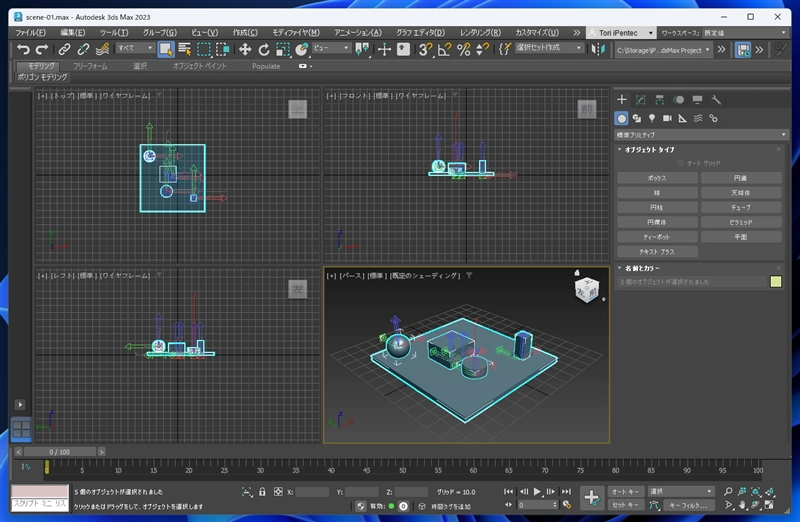Open the Hierarchy tab in the command panel
The width and height of the screenshot is (800, 522).
[x=660, y=100]
